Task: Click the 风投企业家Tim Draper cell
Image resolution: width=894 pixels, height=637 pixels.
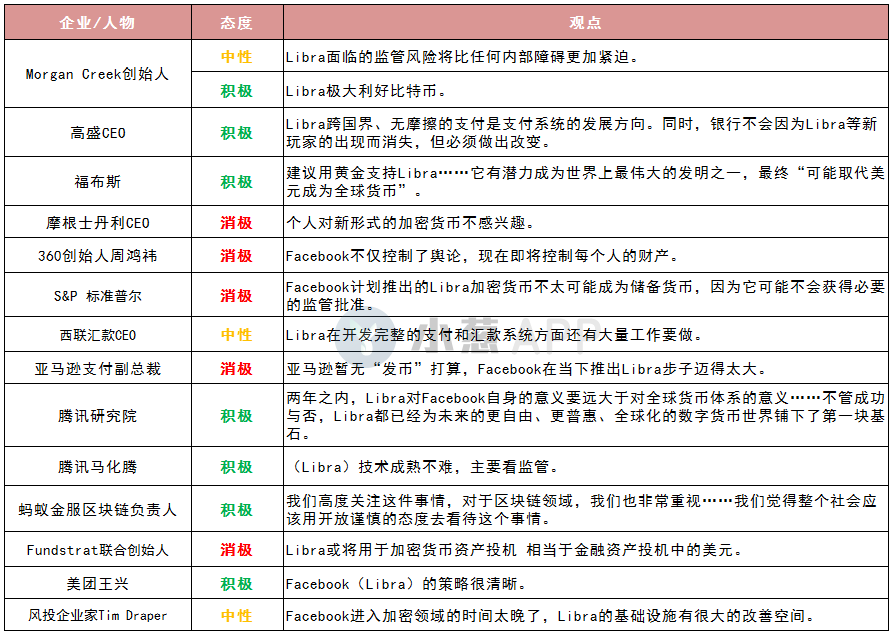Action: pyautogui.click(x=97, y=615)
